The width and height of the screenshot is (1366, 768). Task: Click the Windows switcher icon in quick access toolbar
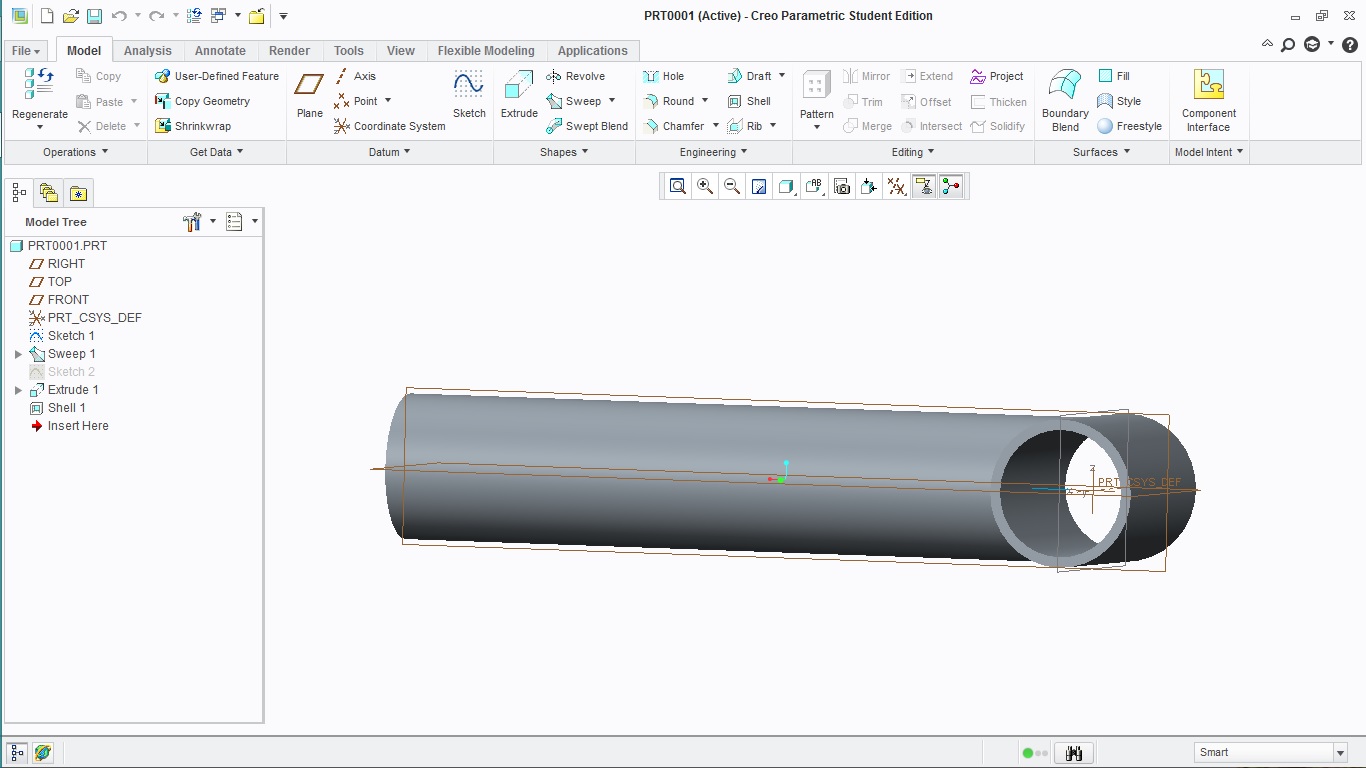tap(218, 16)
